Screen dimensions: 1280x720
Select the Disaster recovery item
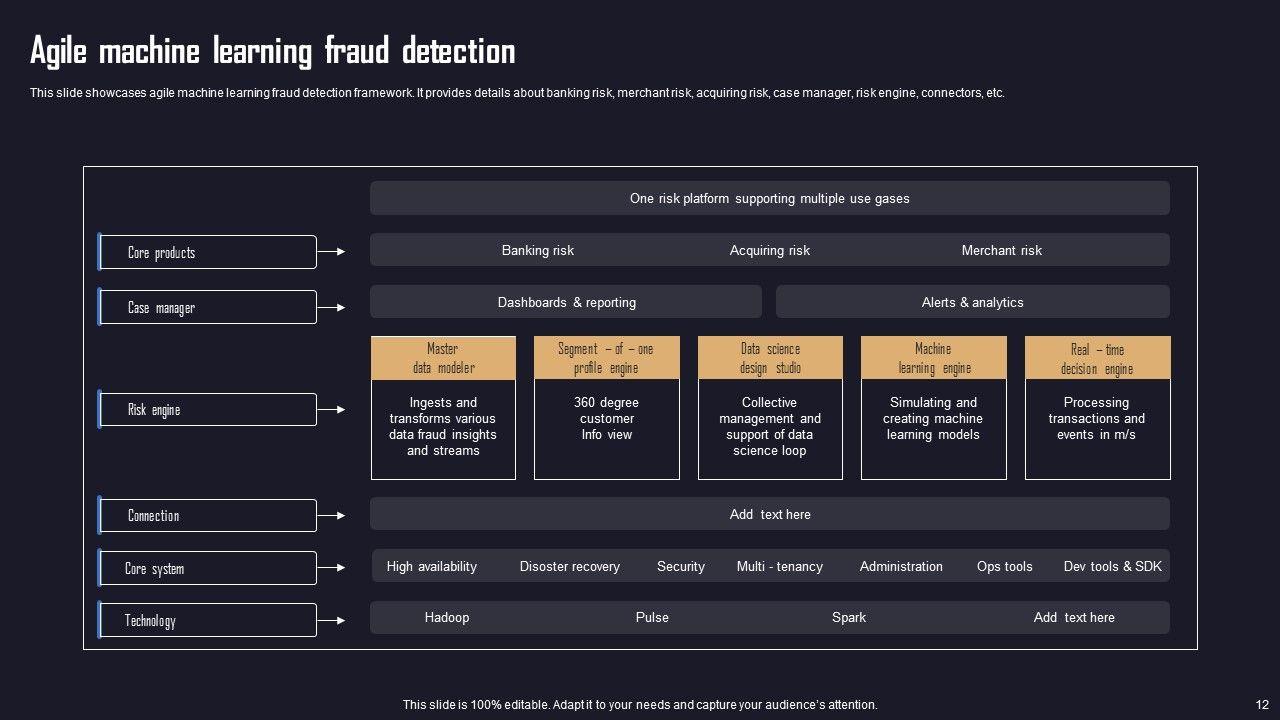click(569, 566)
